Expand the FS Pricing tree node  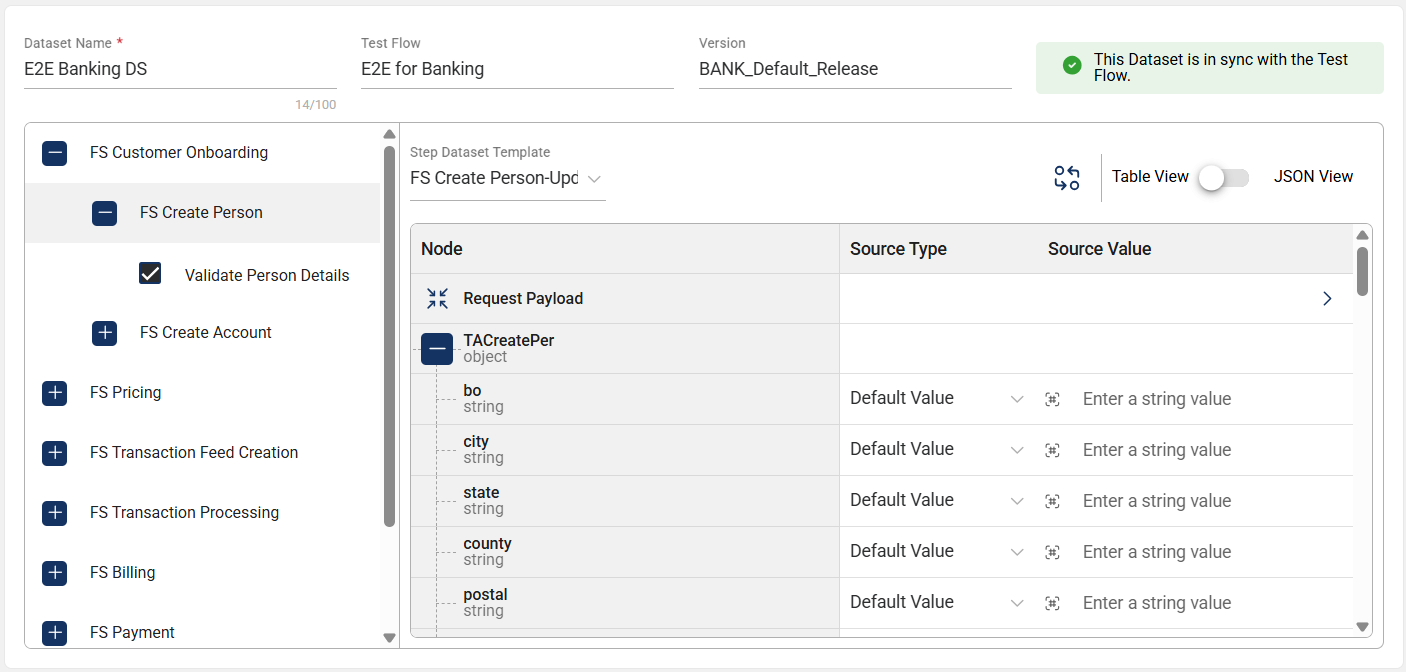(55, 393)
